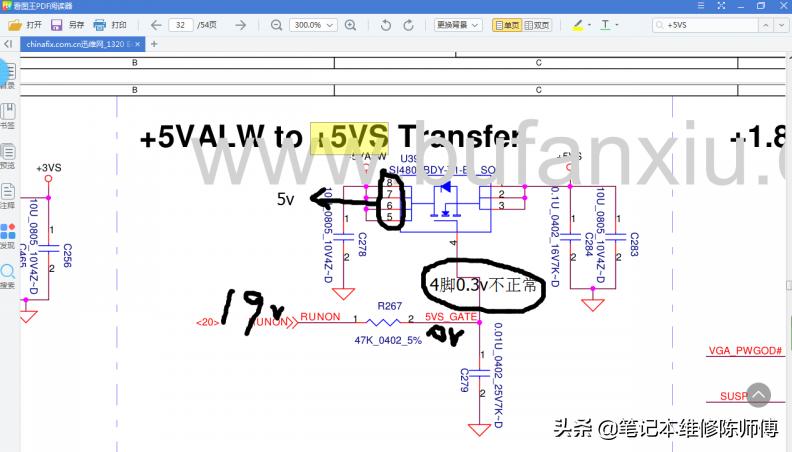
Task: Expand the highlighter color options arrow
Action: pos(589,25)
